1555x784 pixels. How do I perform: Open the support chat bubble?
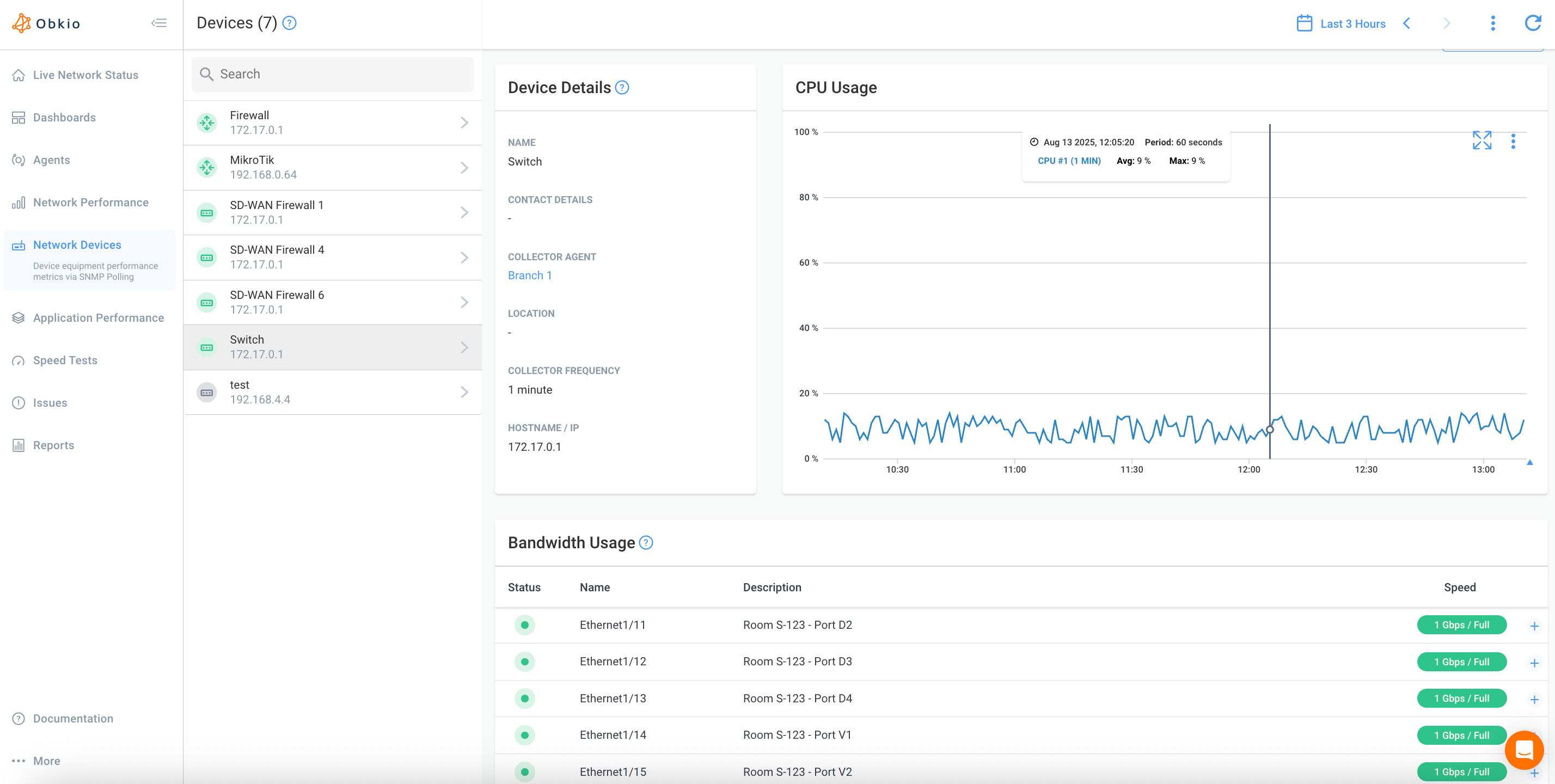(1523, 750)
